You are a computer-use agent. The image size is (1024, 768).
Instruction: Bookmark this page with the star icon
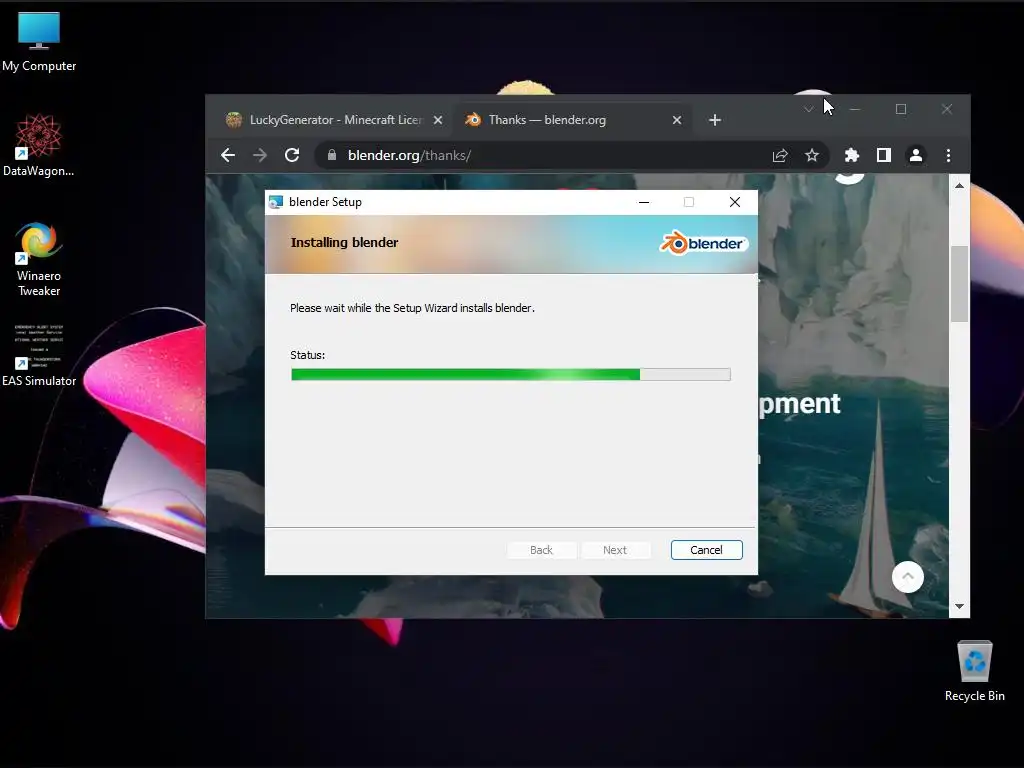[x=812, y=155]
